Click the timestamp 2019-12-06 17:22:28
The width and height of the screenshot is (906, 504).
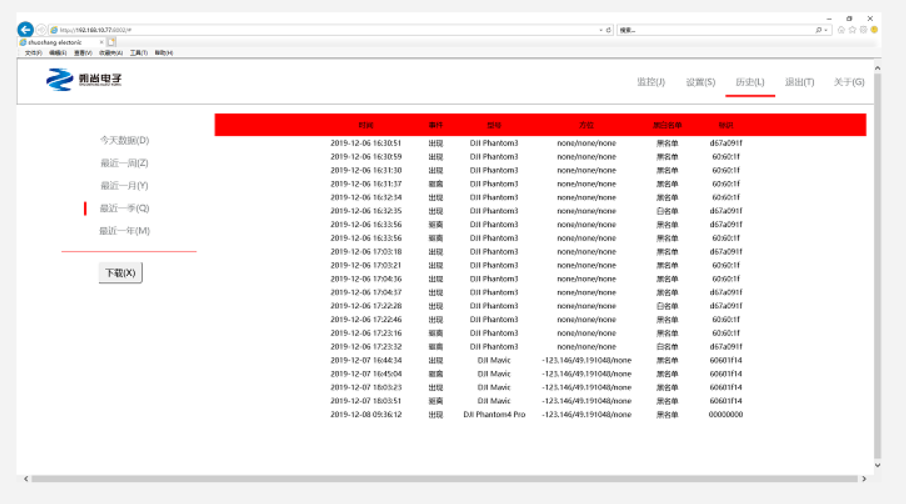[366, 306]
